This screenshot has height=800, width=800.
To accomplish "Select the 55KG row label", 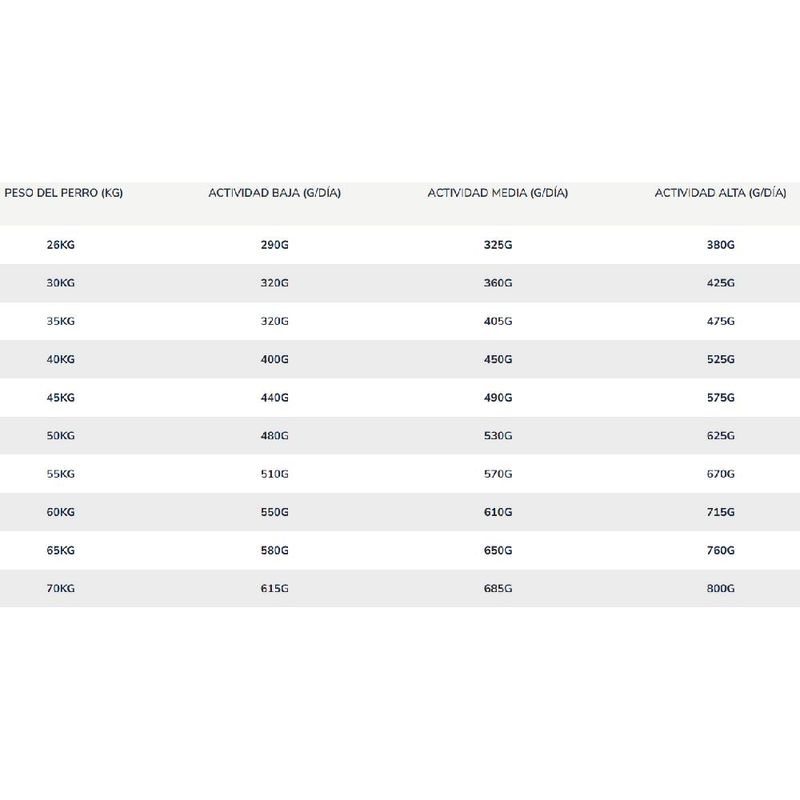I will tap(61, 474).
